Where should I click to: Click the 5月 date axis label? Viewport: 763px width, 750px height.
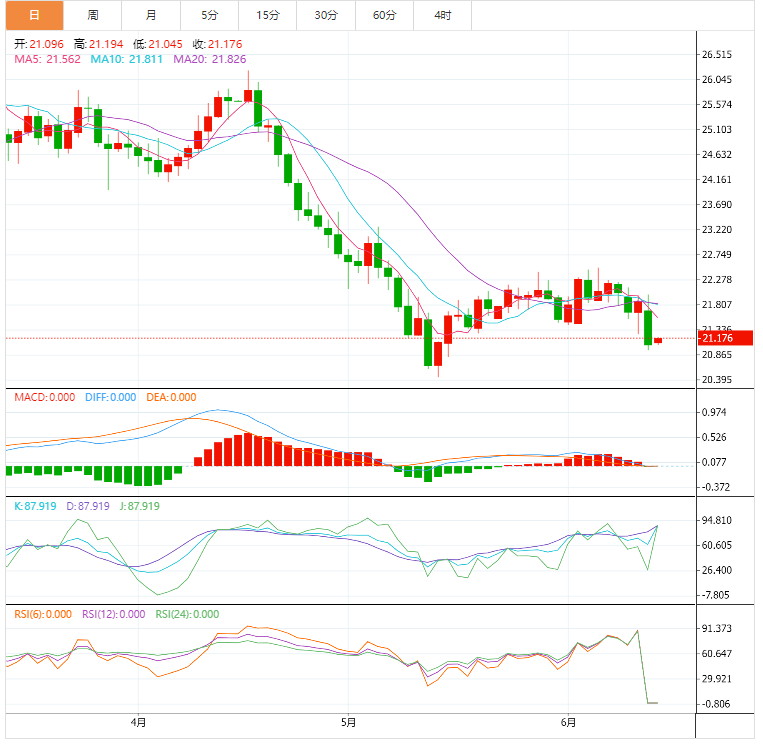(348, 722)
